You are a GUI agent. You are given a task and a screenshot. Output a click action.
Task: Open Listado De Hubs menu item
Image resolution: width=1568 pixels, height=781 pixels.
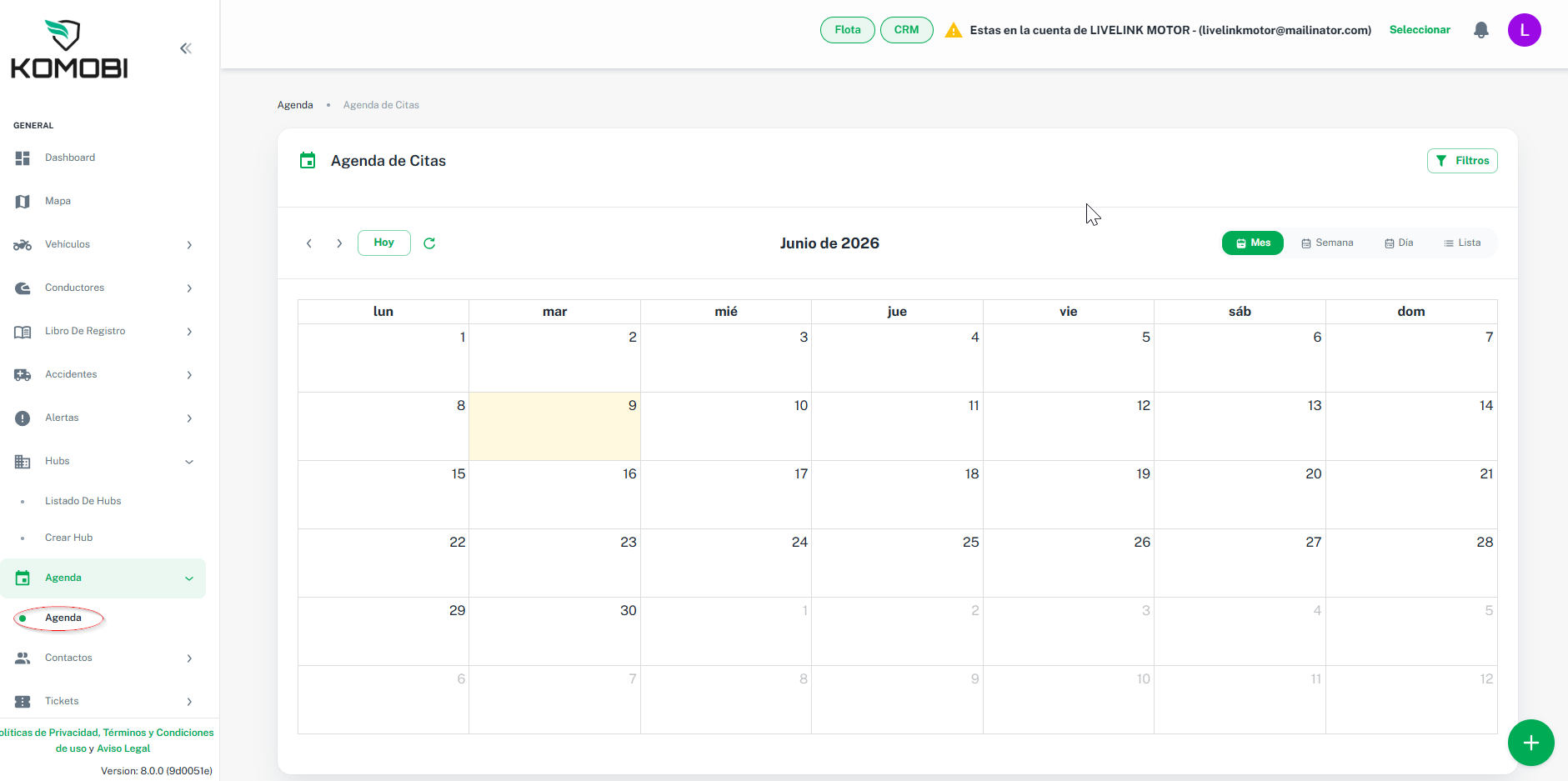(x=83, y=501)
